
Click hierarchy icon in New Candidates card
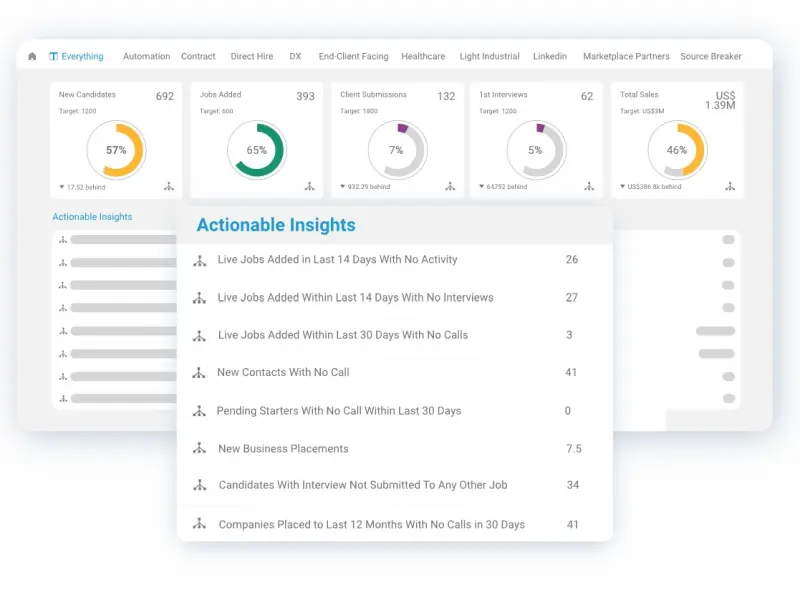(x=168, y=186)
